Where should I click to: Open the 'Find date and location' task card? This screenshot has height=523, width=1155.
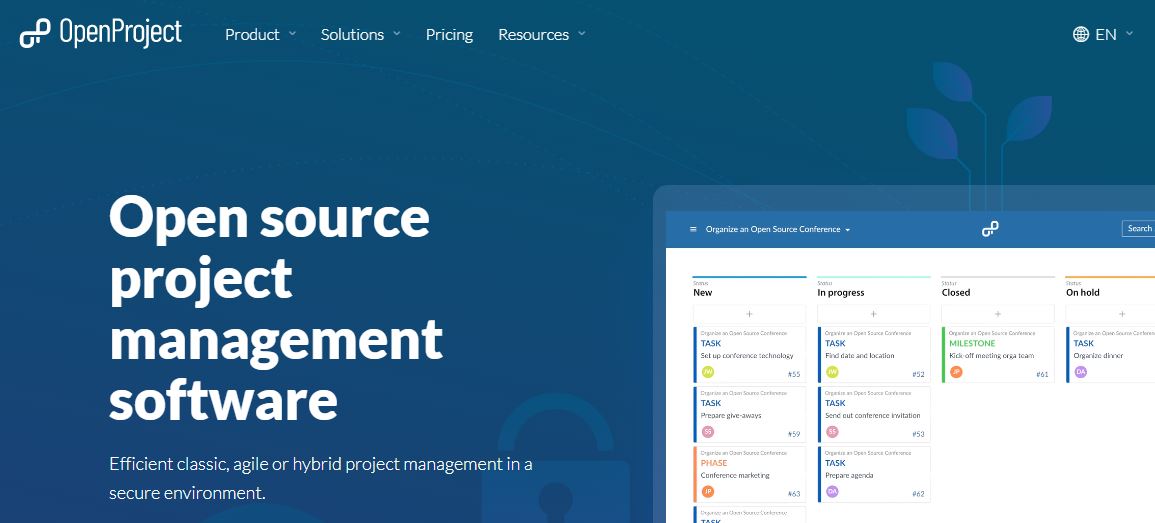[x=873, y=355]
